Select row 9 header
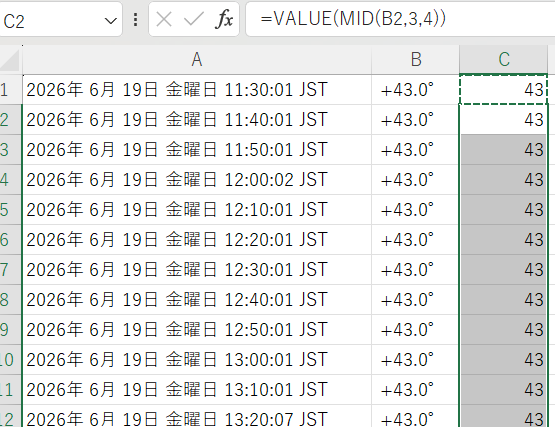 click(x=11, y=330)
